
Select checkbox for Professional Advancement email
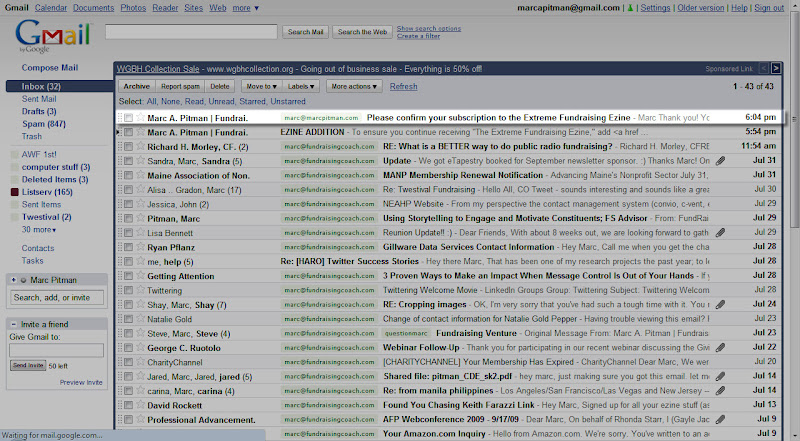[128, 420]
